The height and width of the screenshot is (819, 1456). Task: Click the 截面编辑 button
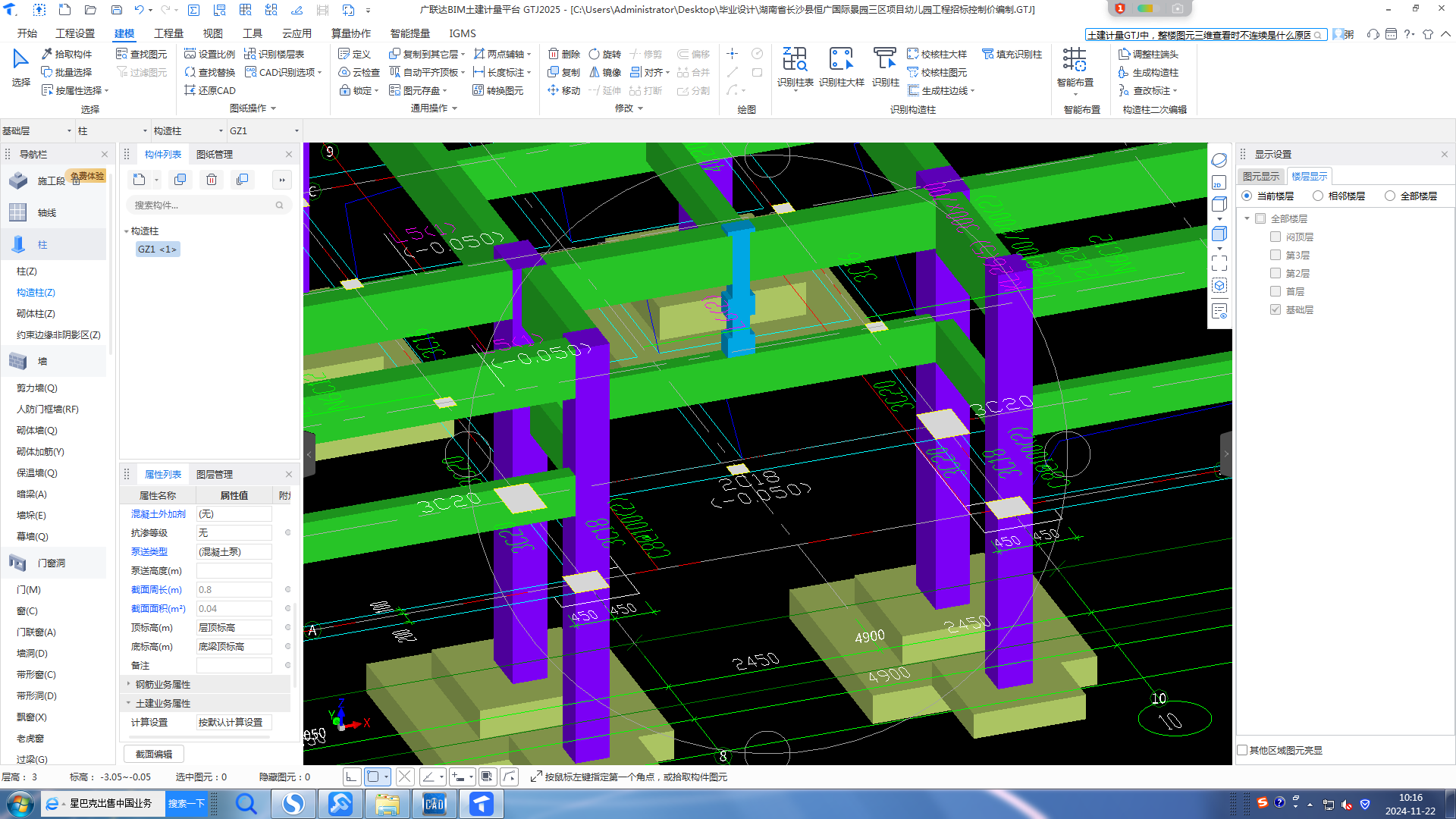coord(154,754)
